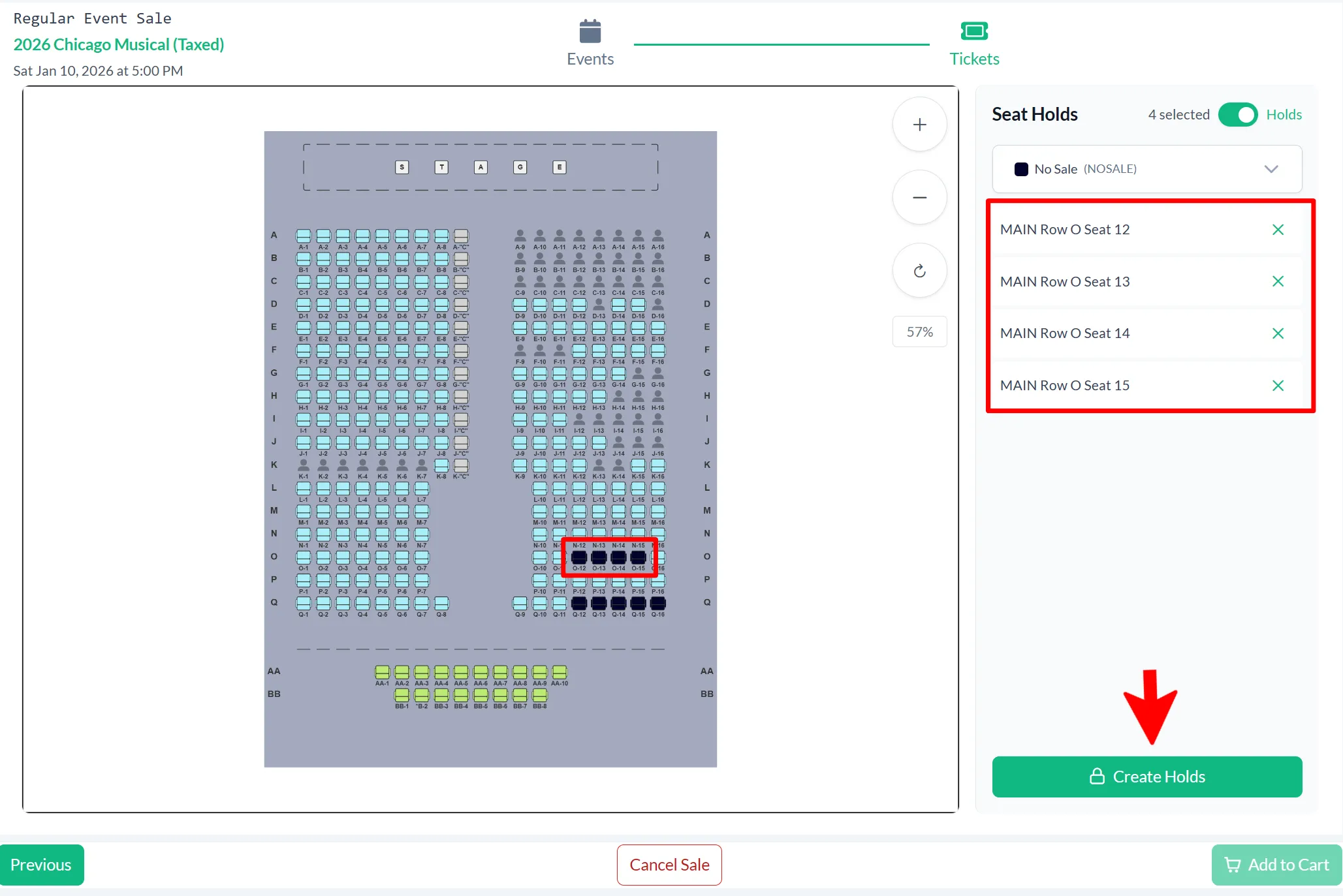This screenshot has width=1343, height=896.
Task: Go to the Tickets step
Action: [x=974, y=43]
